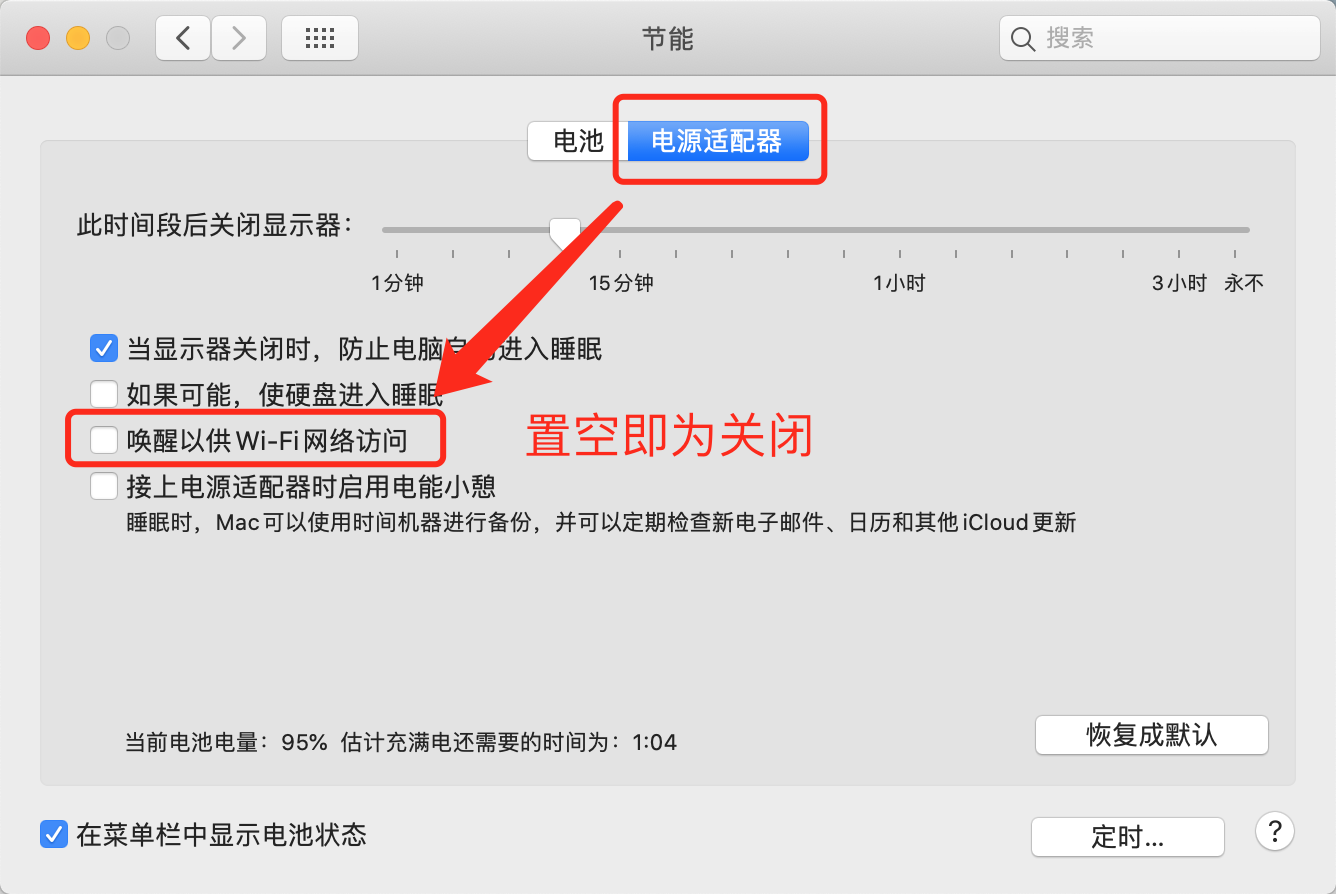Open the help question mark button
The height and width of the screenshot is (894, 1336).
coord(1274,831)
